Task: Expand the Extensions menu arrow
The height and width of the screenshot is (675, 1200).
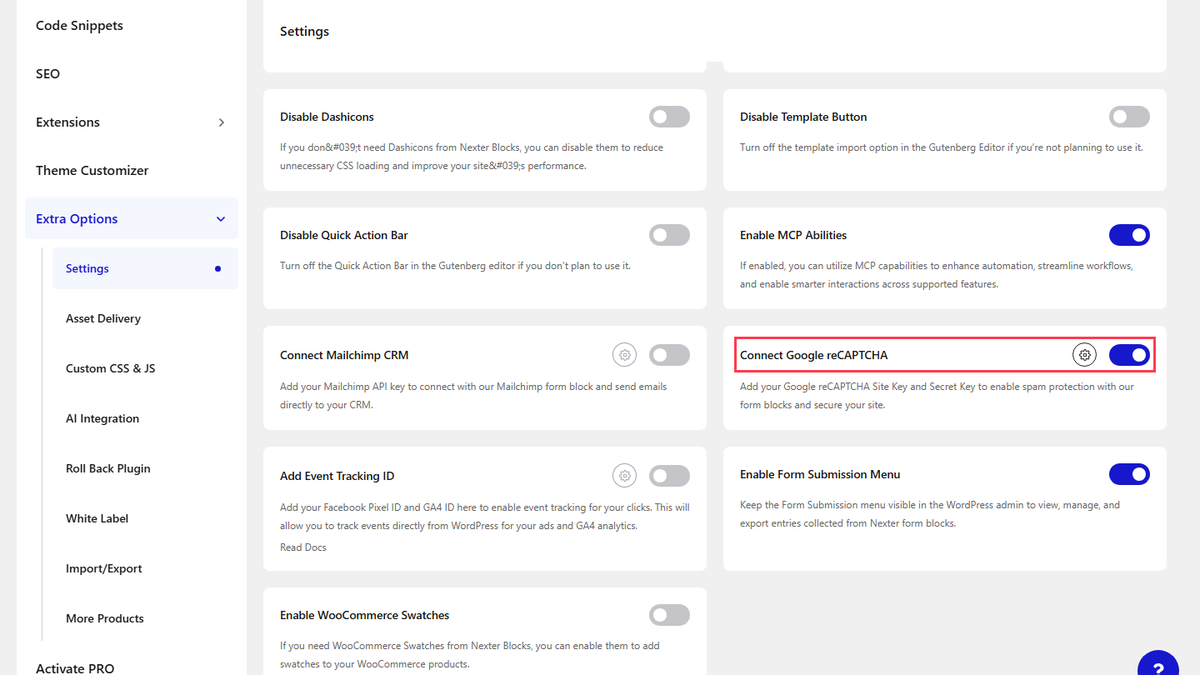Action: click(x=221, y=122)
